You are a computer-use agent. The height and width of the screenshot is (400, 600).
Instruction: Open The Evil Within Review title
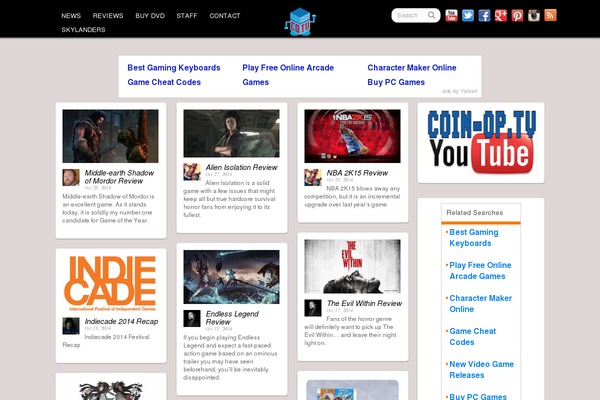click(364, 303)
